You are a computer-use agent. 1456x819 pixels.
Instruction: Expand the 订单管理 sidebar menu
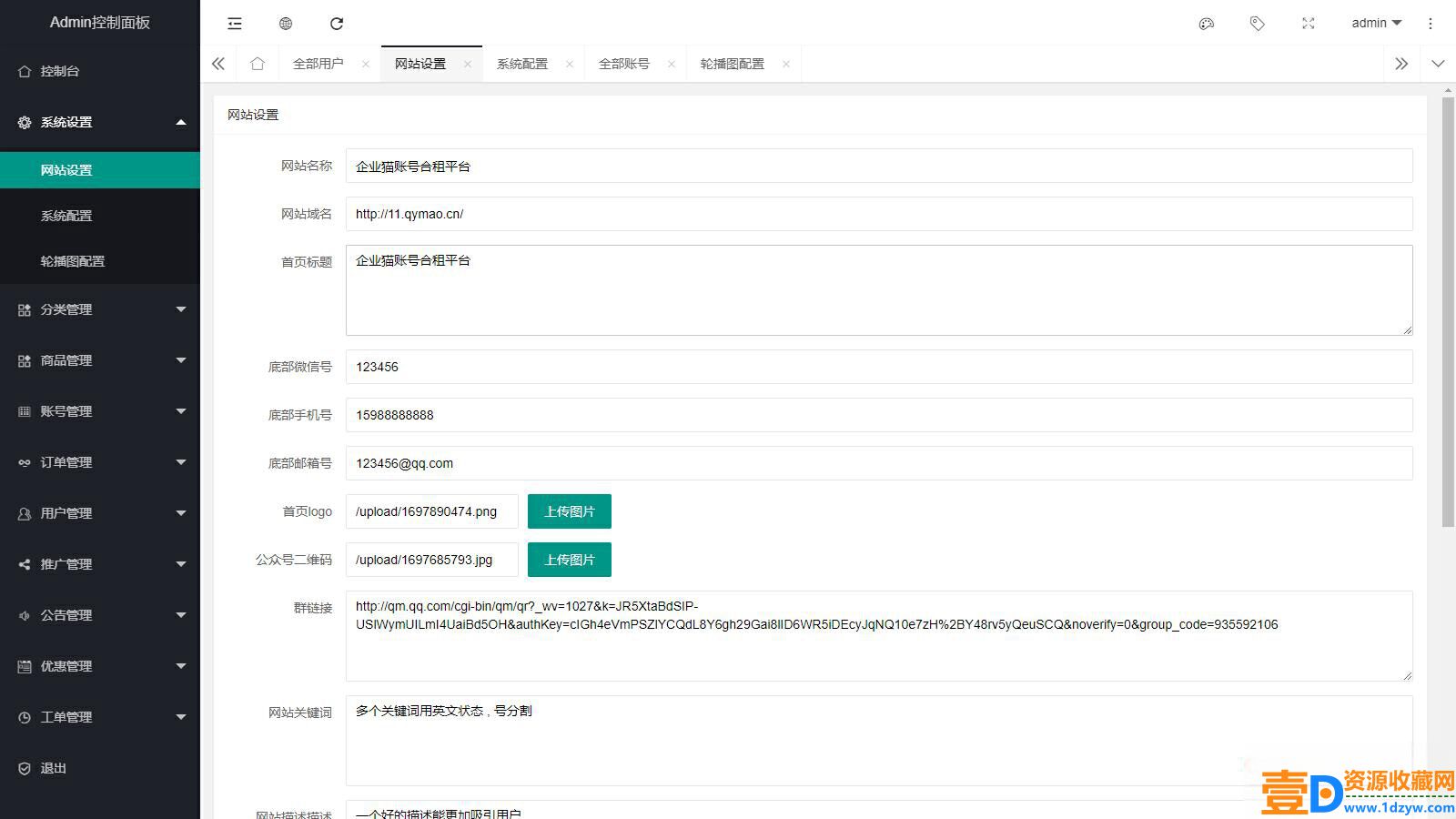pyautogui.click(x=100, y=462)
